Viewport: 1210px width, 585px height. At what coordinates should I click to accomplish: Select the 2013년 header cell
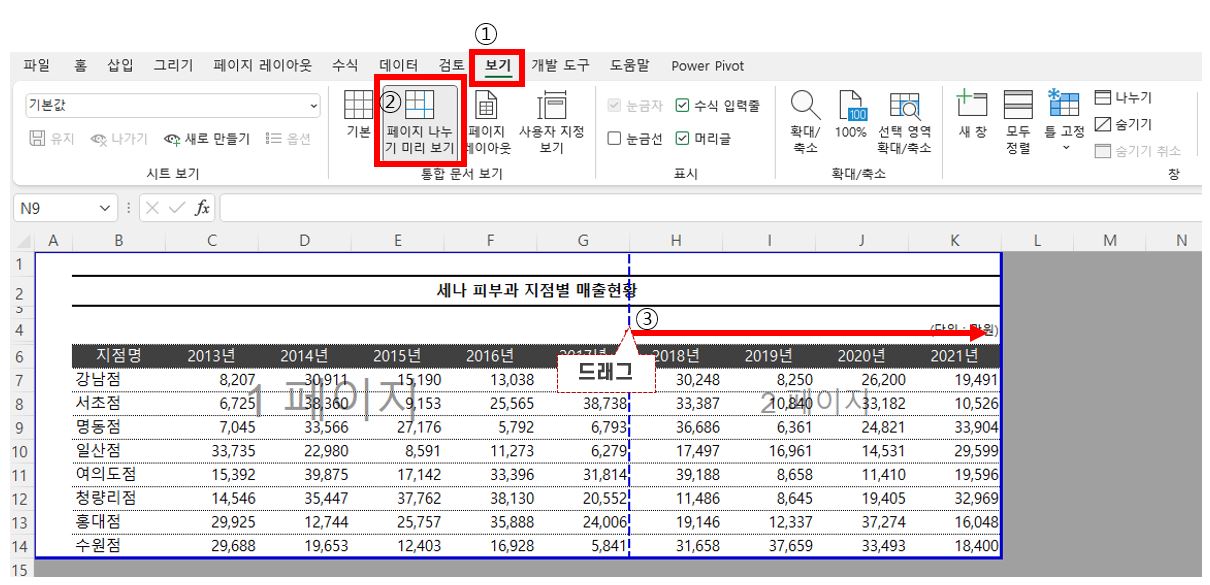click(212, 356)
